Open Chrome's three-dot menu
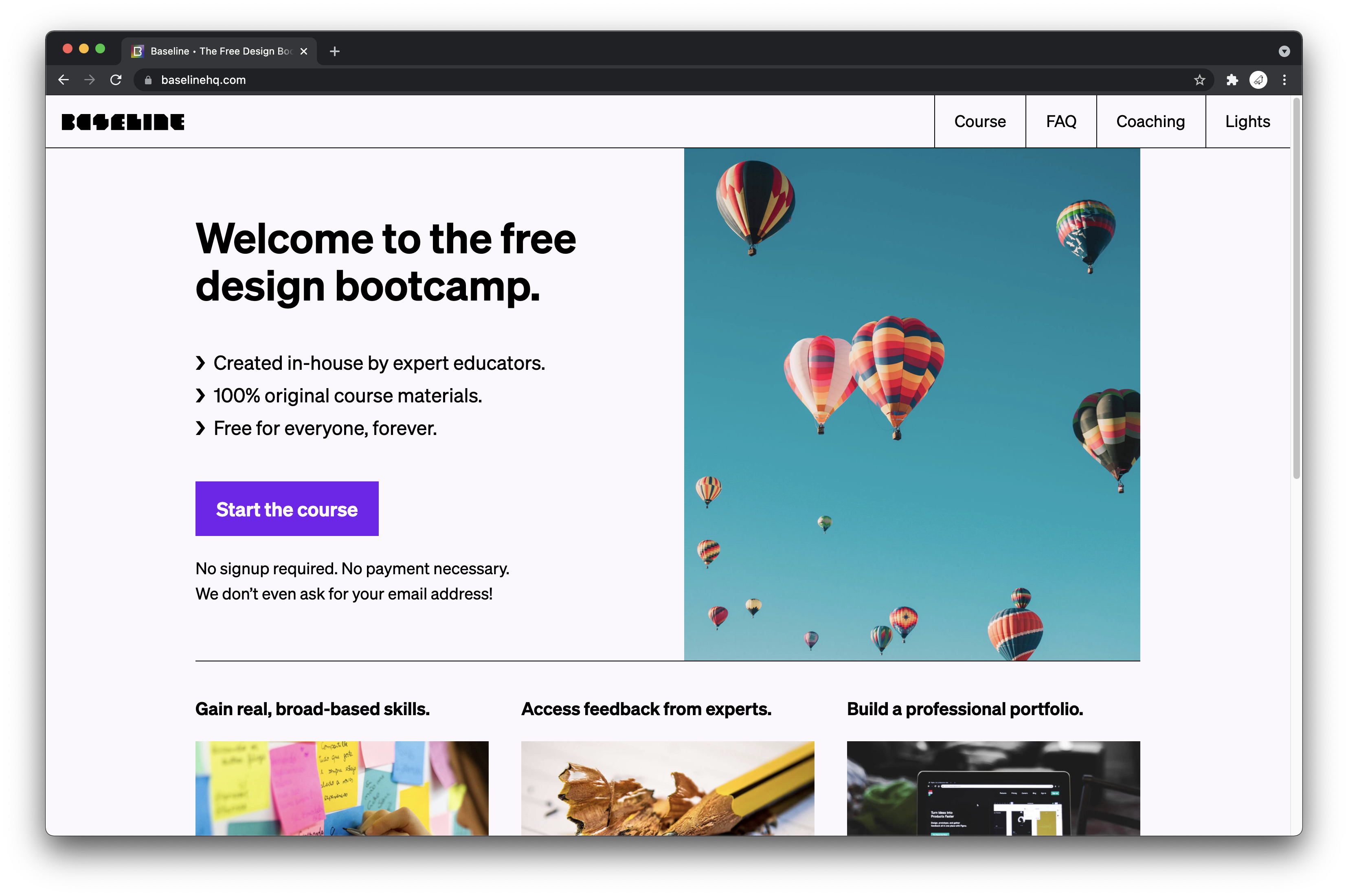The image size is (1348, 896). pos(1284,80)
